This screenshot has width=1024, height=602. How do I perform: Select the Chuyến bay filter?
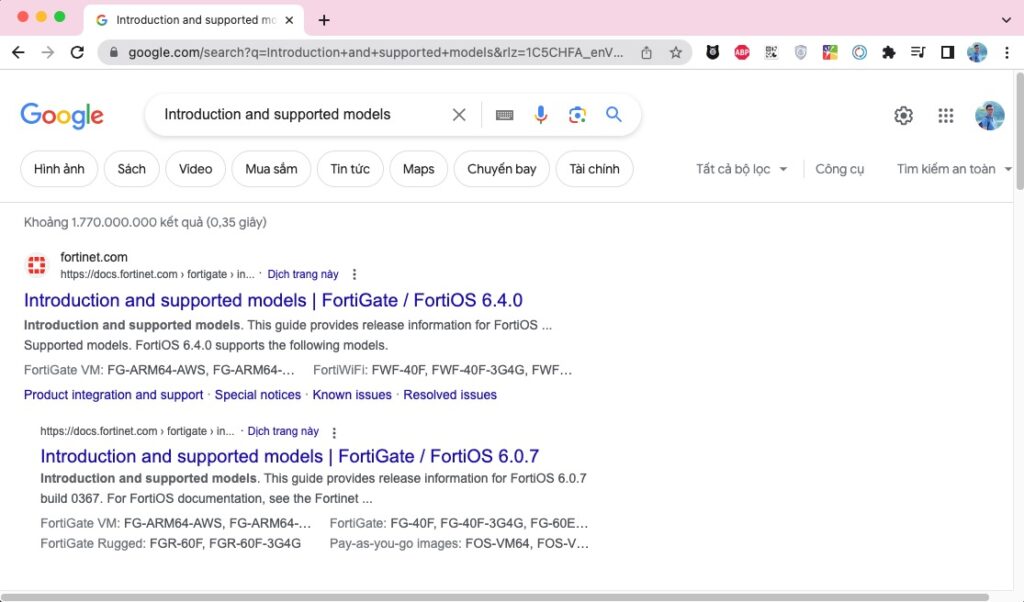[502, 169]
